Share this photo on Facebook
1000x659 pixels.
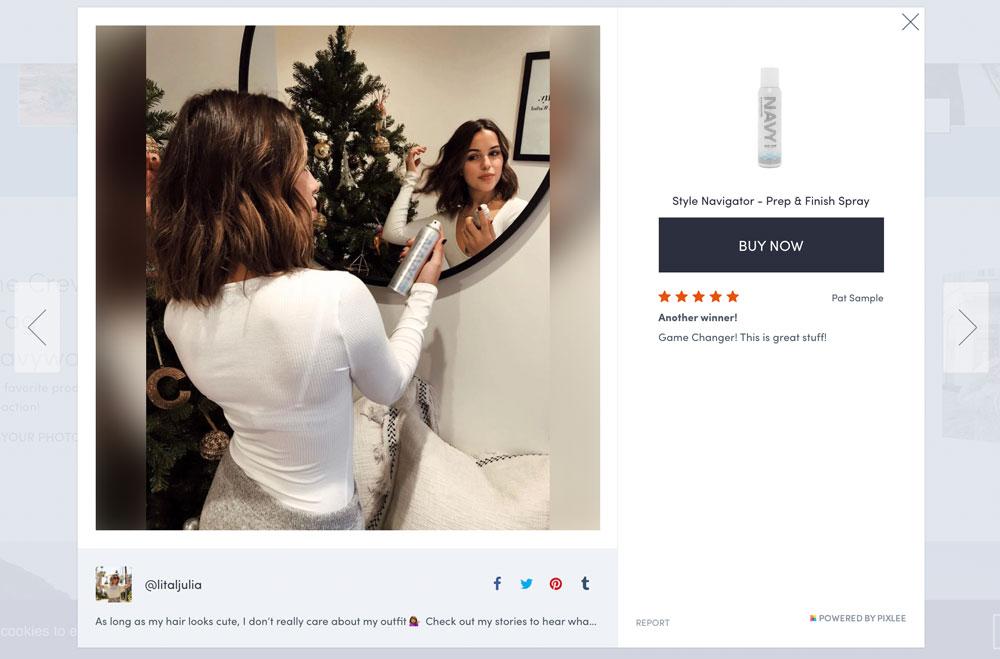(x=497, y=583)
